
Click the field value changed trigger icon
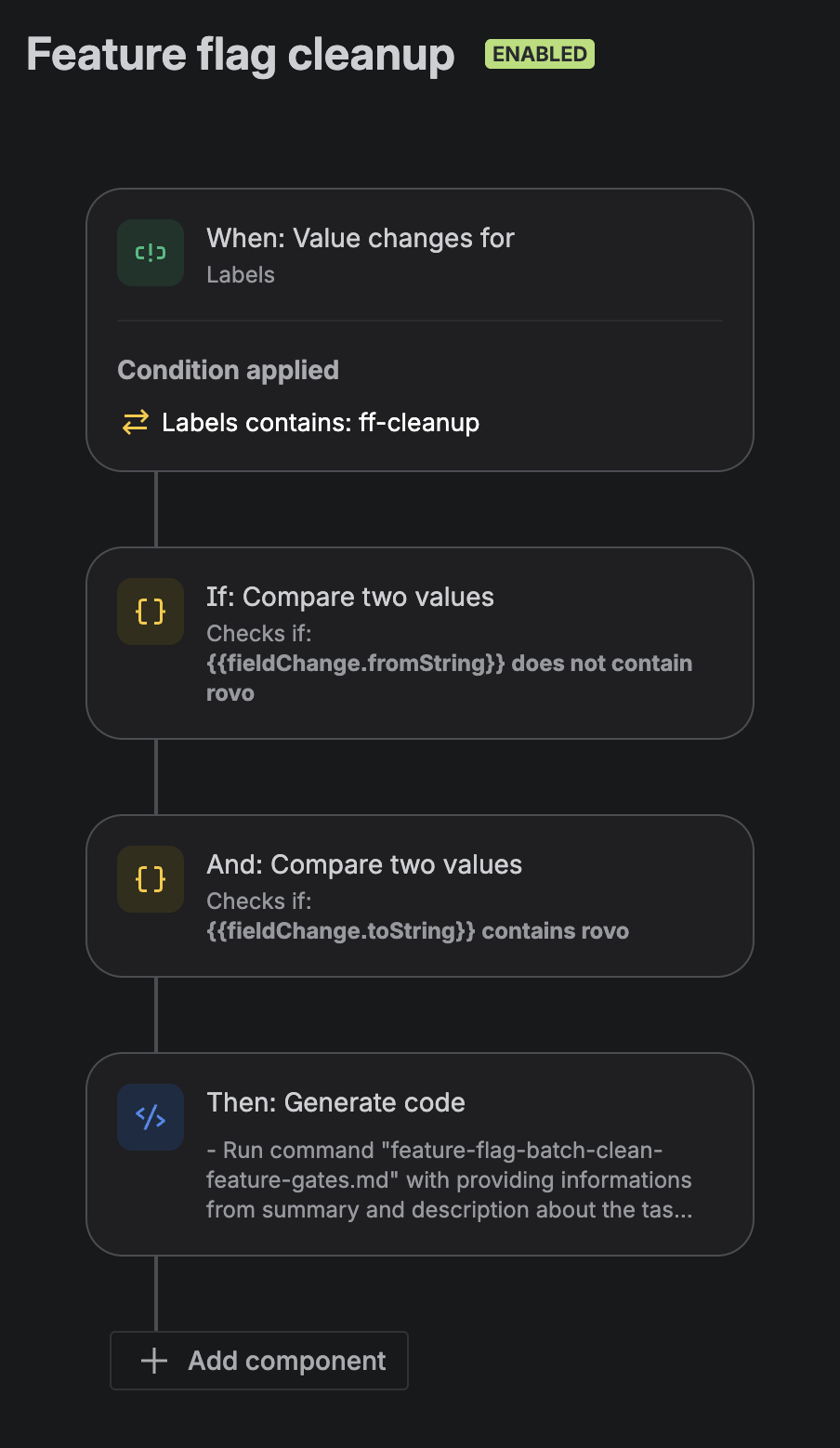pos(151,253)
